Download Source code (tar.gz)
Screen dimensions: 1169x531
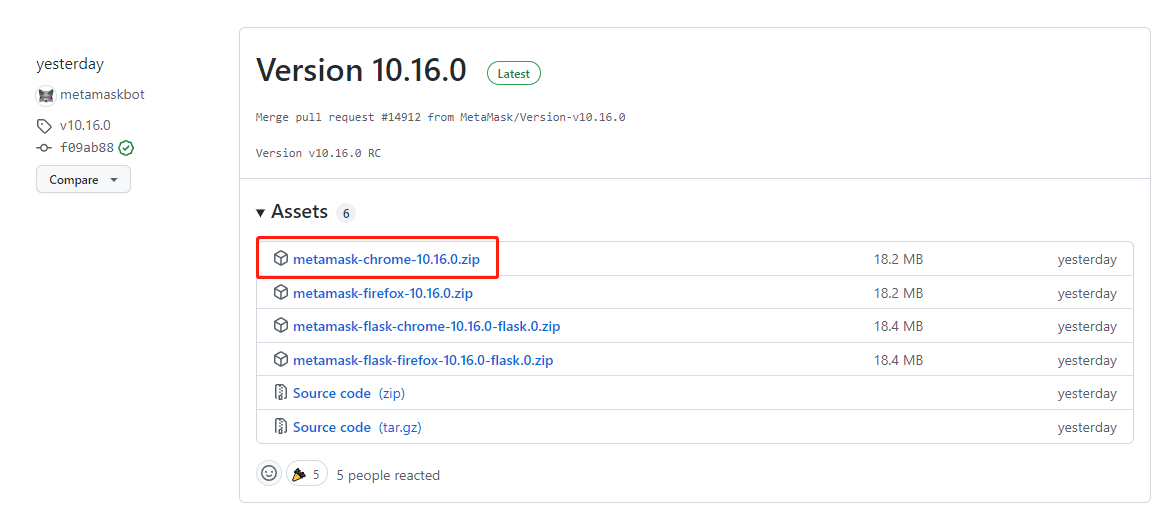pos(357,427)
